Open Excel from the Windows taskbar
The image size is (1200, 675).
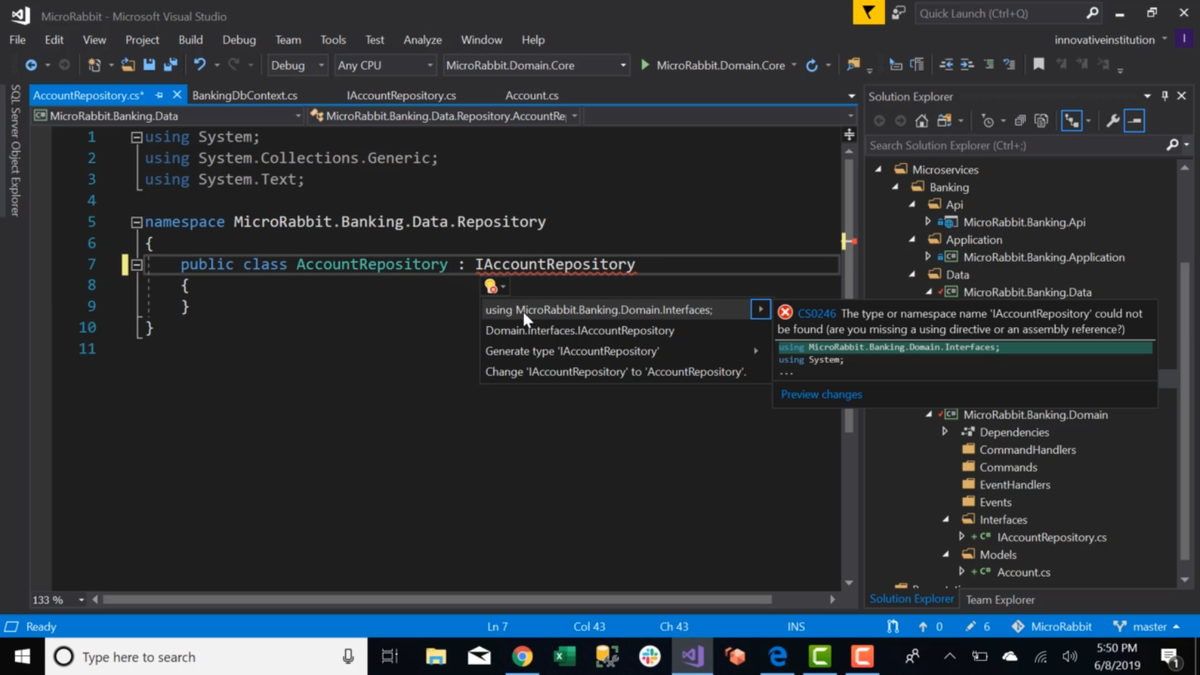(565, 656)
